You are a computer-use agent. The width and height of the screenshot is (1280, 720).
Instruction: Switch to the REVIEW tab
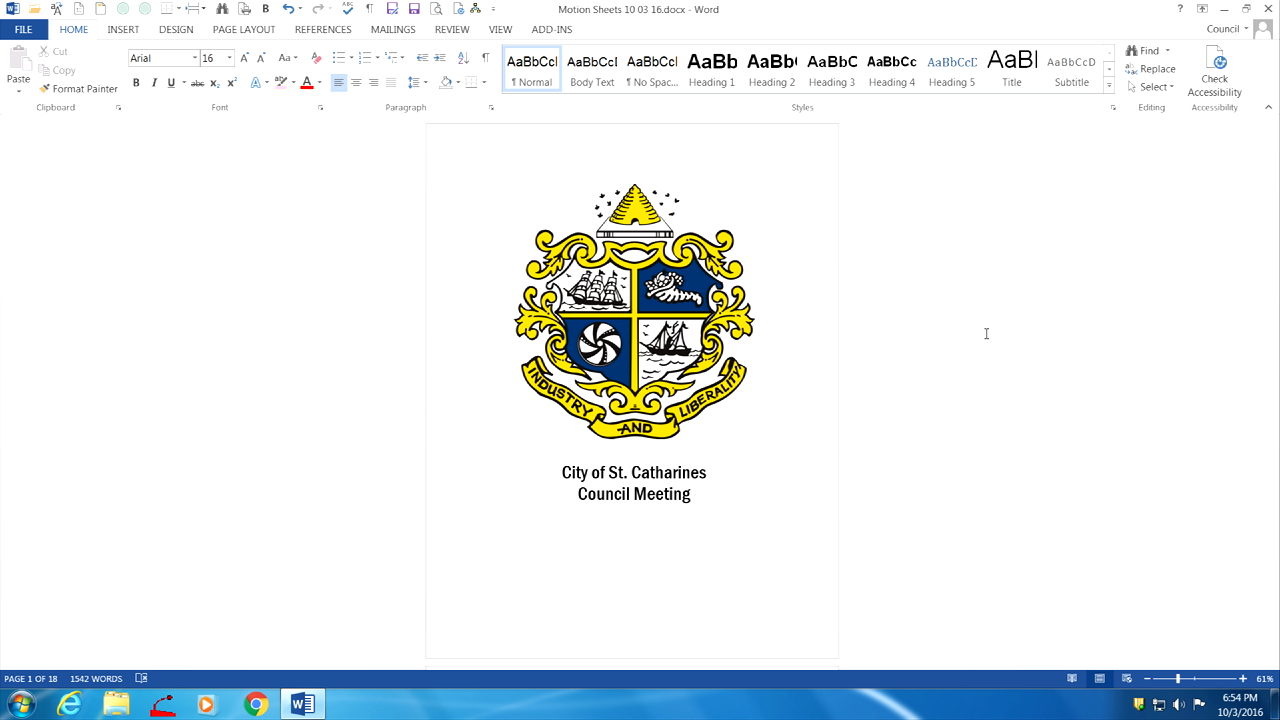(452, 30)
